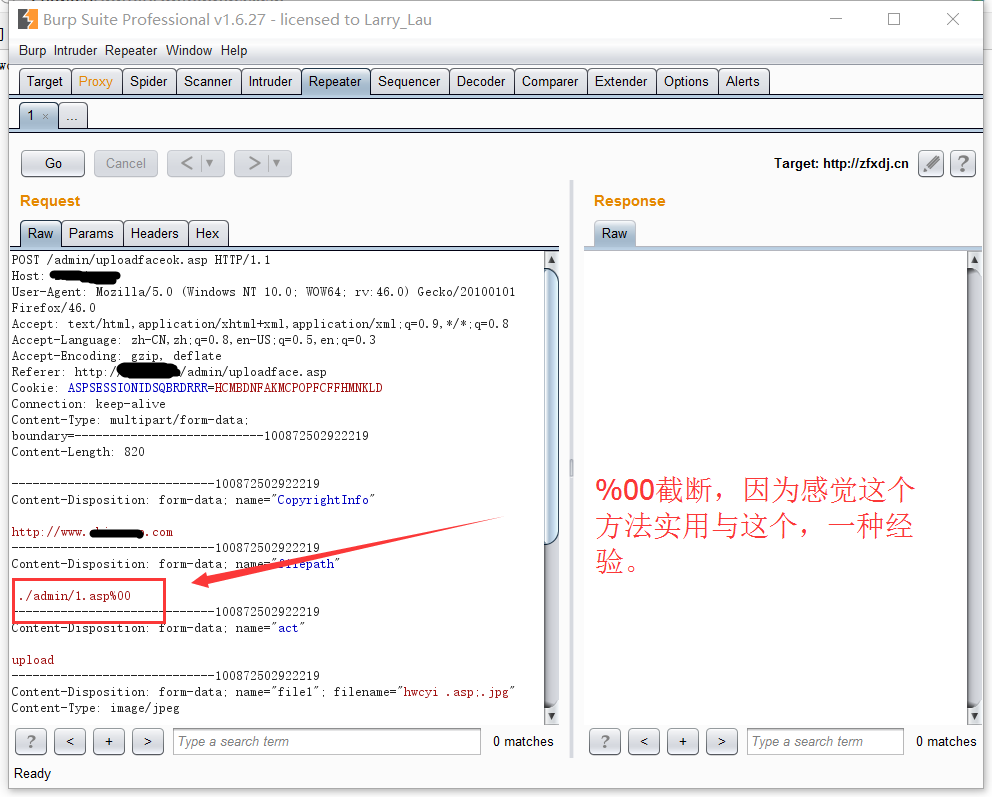Switch to the Scanner tab
This screenshot has height=797, width=992.
208,82
